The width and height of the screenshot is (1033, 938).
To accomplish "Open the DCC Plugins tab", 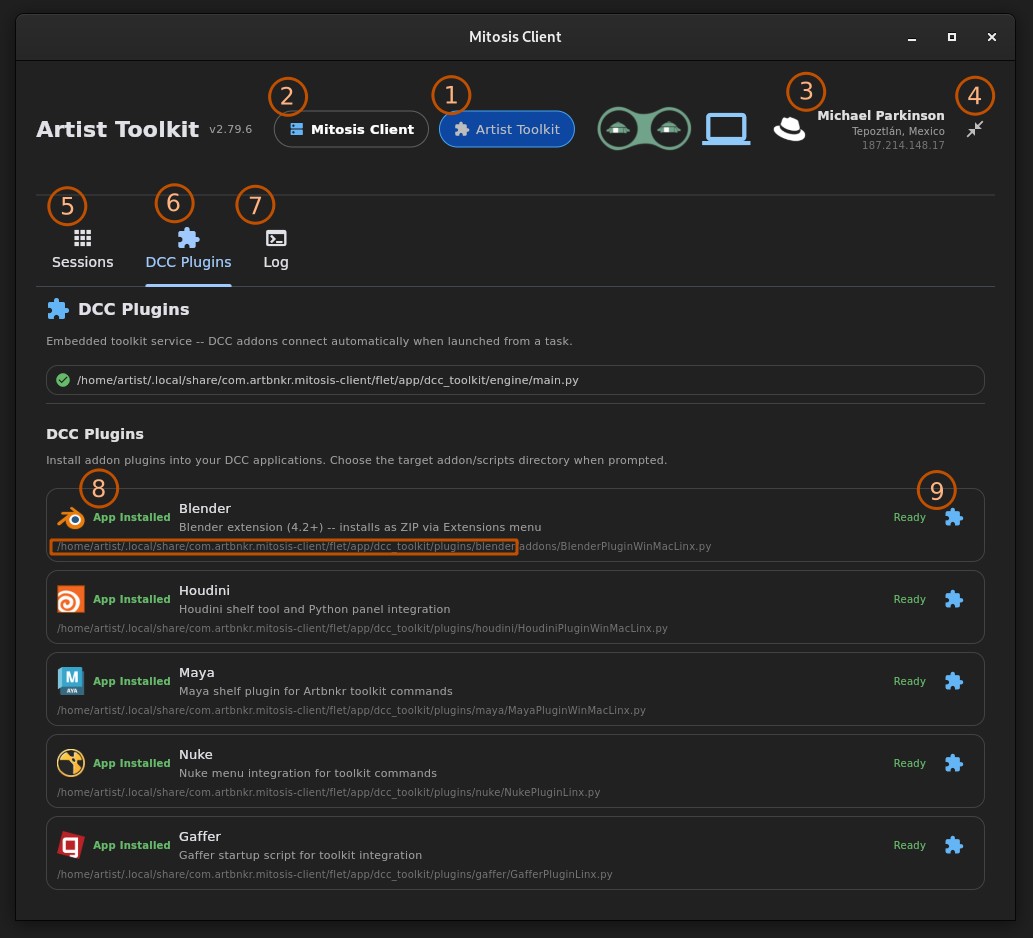I will point(188,250).
